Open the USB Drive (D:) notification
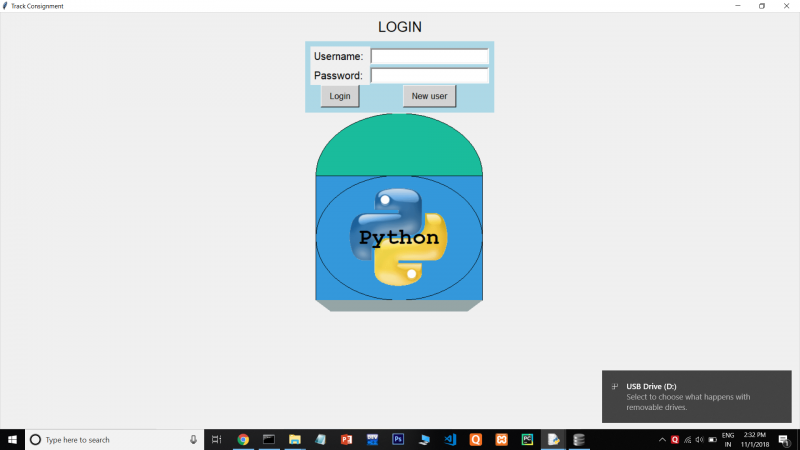The height and width of the screenshot is (450, 800). click(x=696, y=396)
